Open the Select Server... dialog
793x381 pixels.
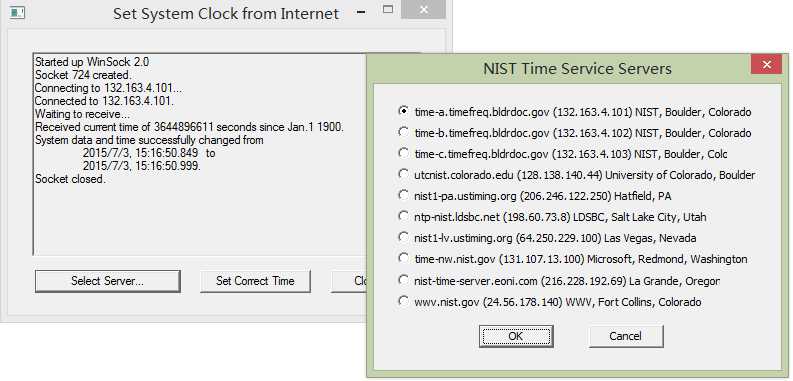point(107,281)
